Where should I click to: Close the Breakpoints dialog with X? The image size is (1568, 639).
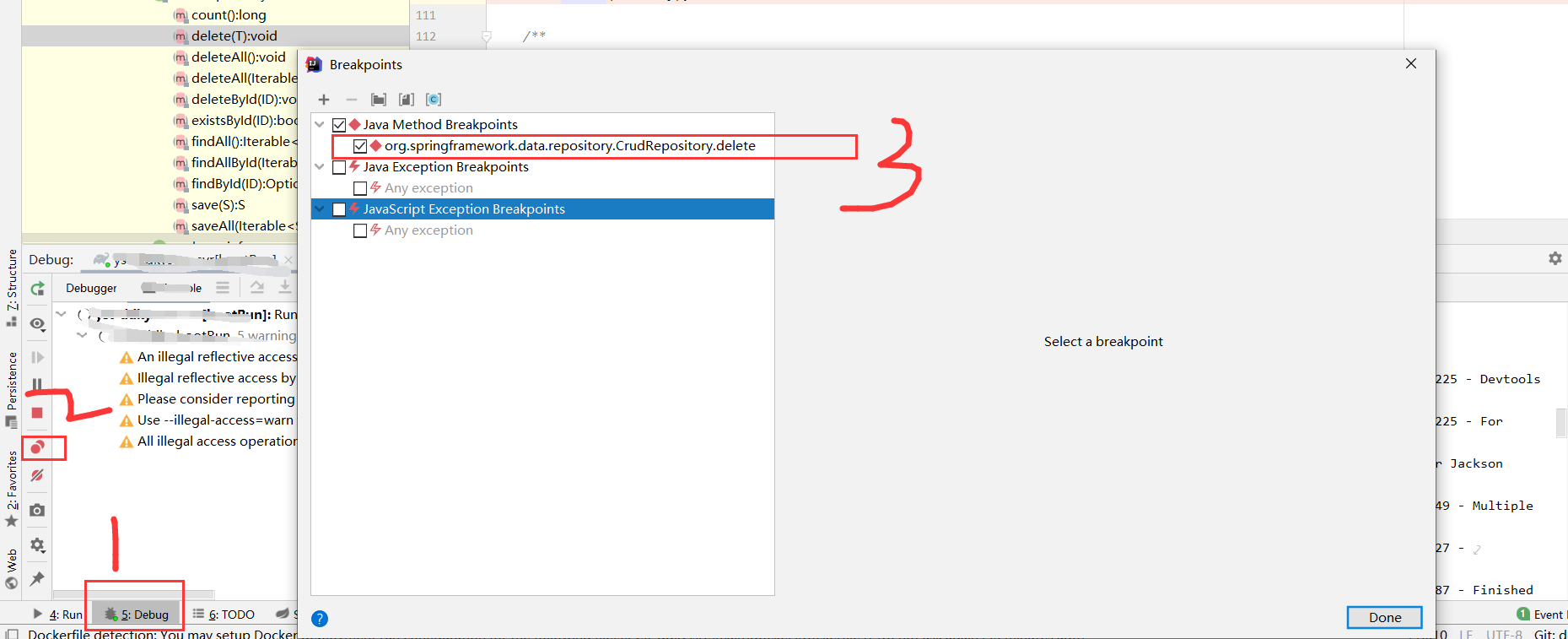(1411, 64)
